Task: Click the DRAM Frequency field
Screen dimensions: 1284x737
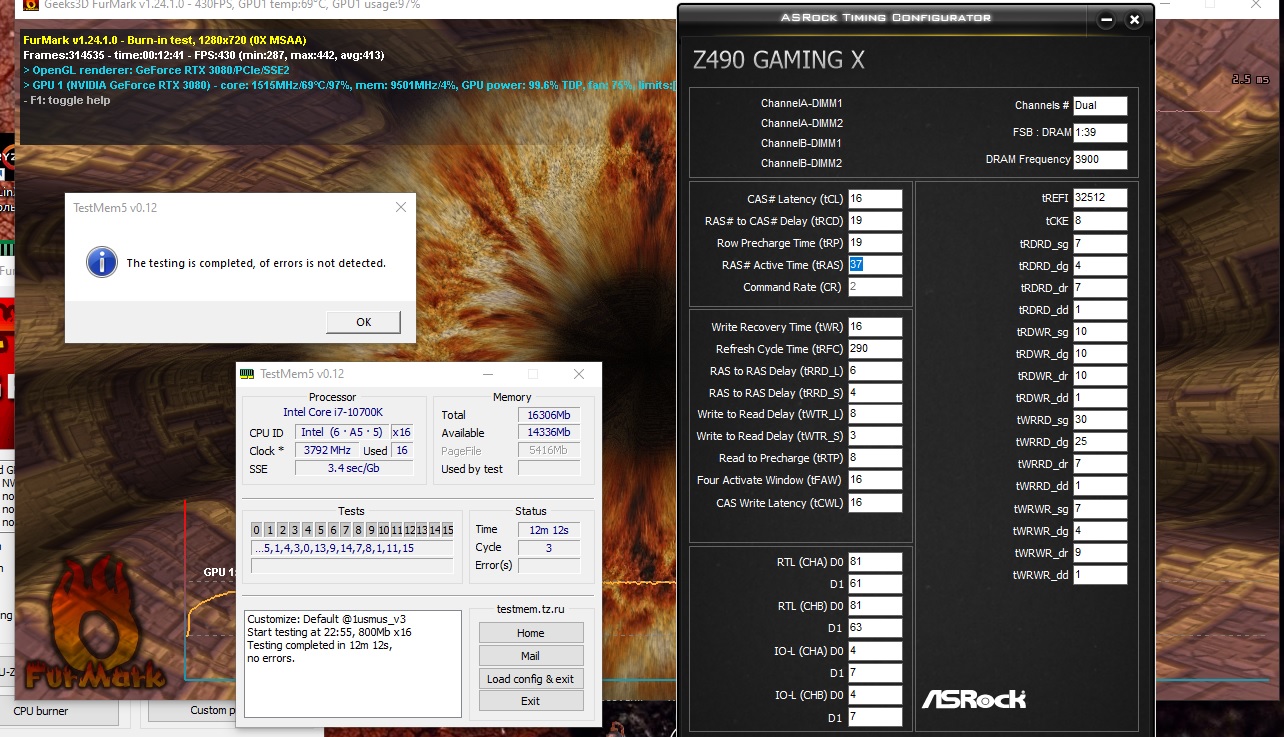Action: click(x=1100, y=160)
